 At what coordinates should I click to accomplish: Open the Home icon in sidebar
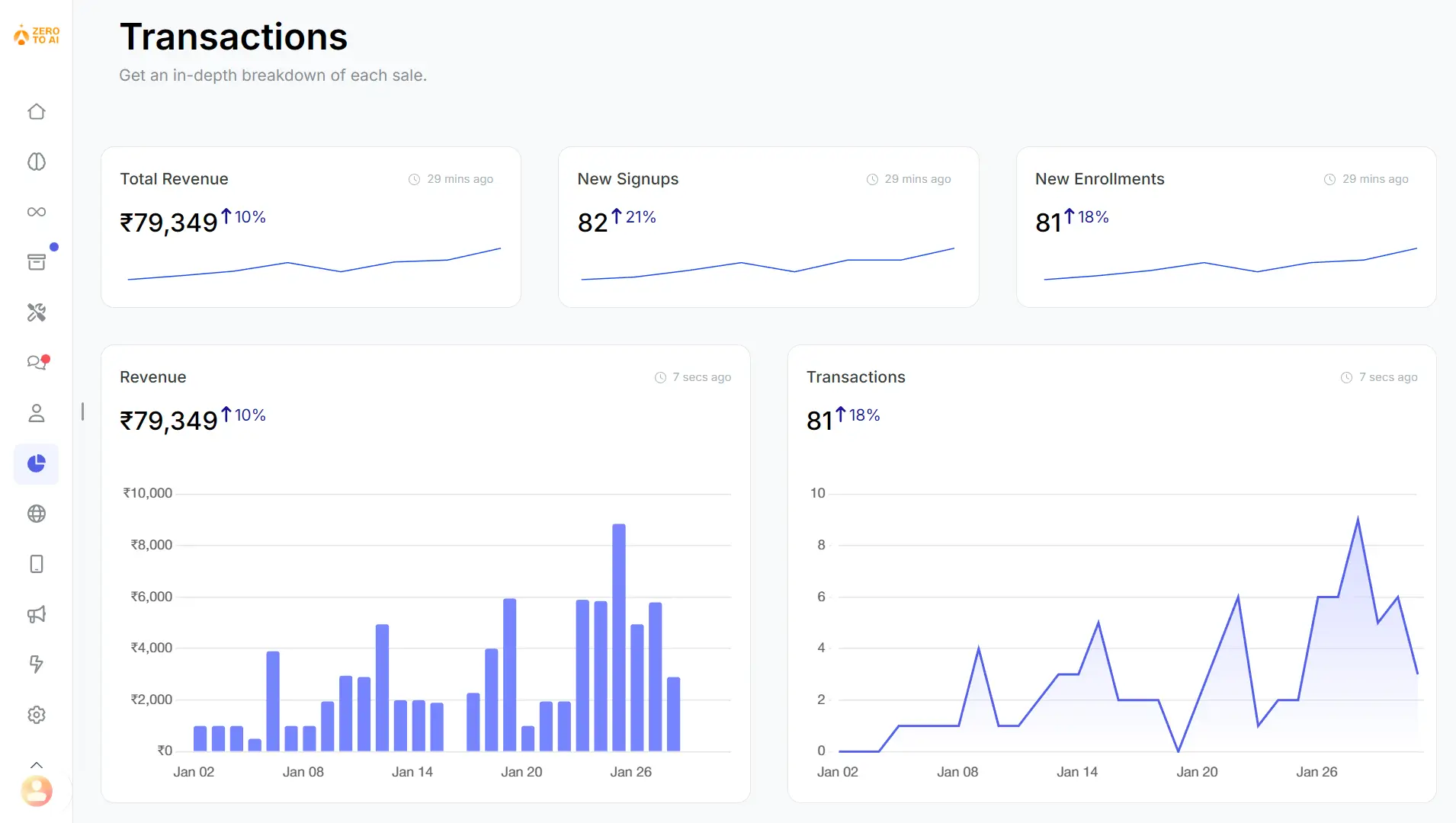tap(37, 112)
